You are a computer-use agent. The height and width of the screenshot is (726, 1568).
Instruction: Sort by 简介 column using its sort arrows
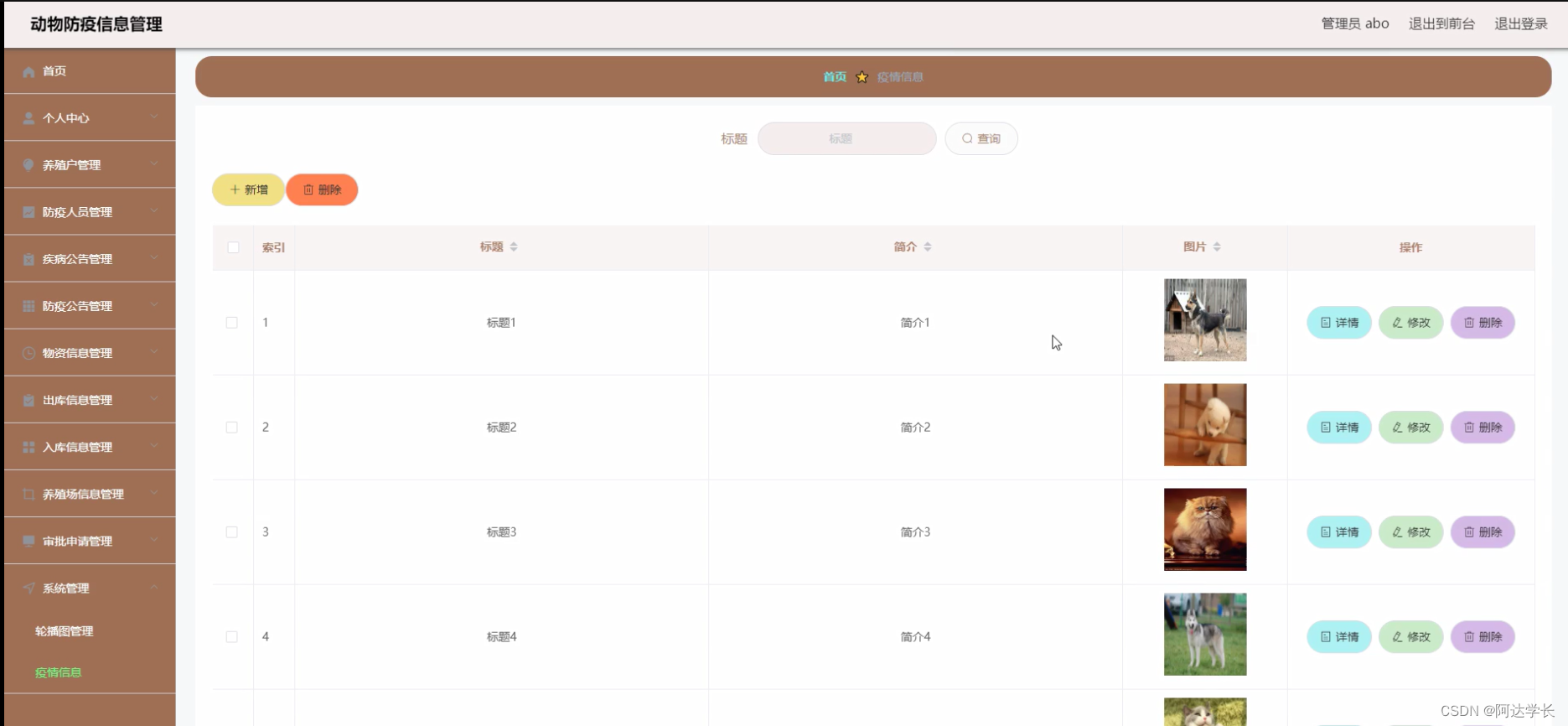(928, 246)
